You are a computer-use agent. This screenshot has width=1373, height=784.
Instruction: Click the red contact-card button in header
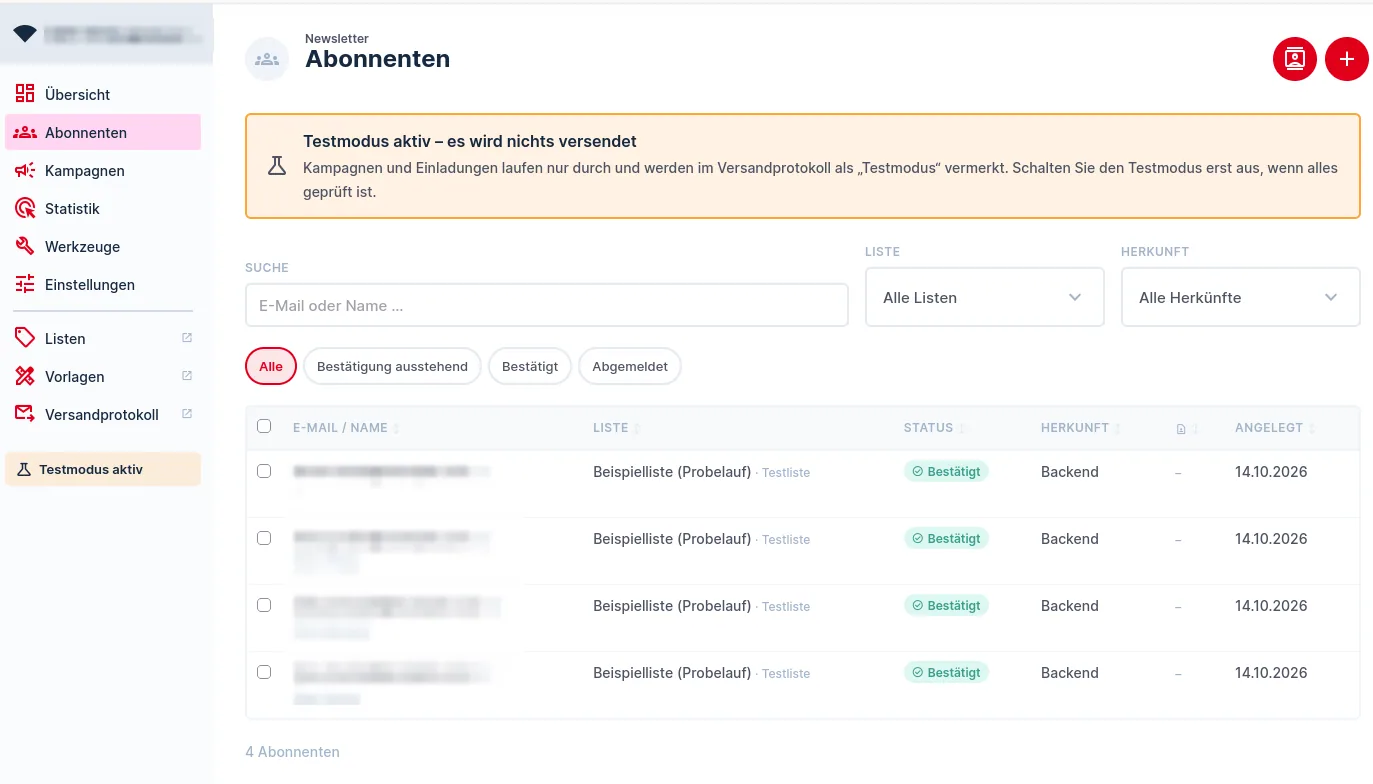click(x=1294, y=59)
